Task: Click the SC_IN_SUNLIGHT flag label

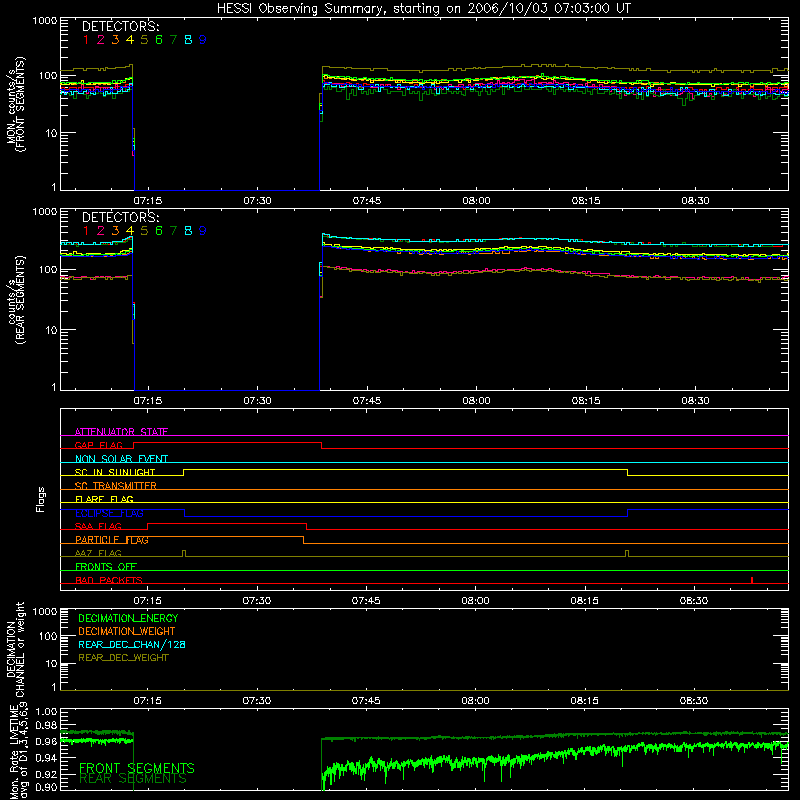Action: 115,472
